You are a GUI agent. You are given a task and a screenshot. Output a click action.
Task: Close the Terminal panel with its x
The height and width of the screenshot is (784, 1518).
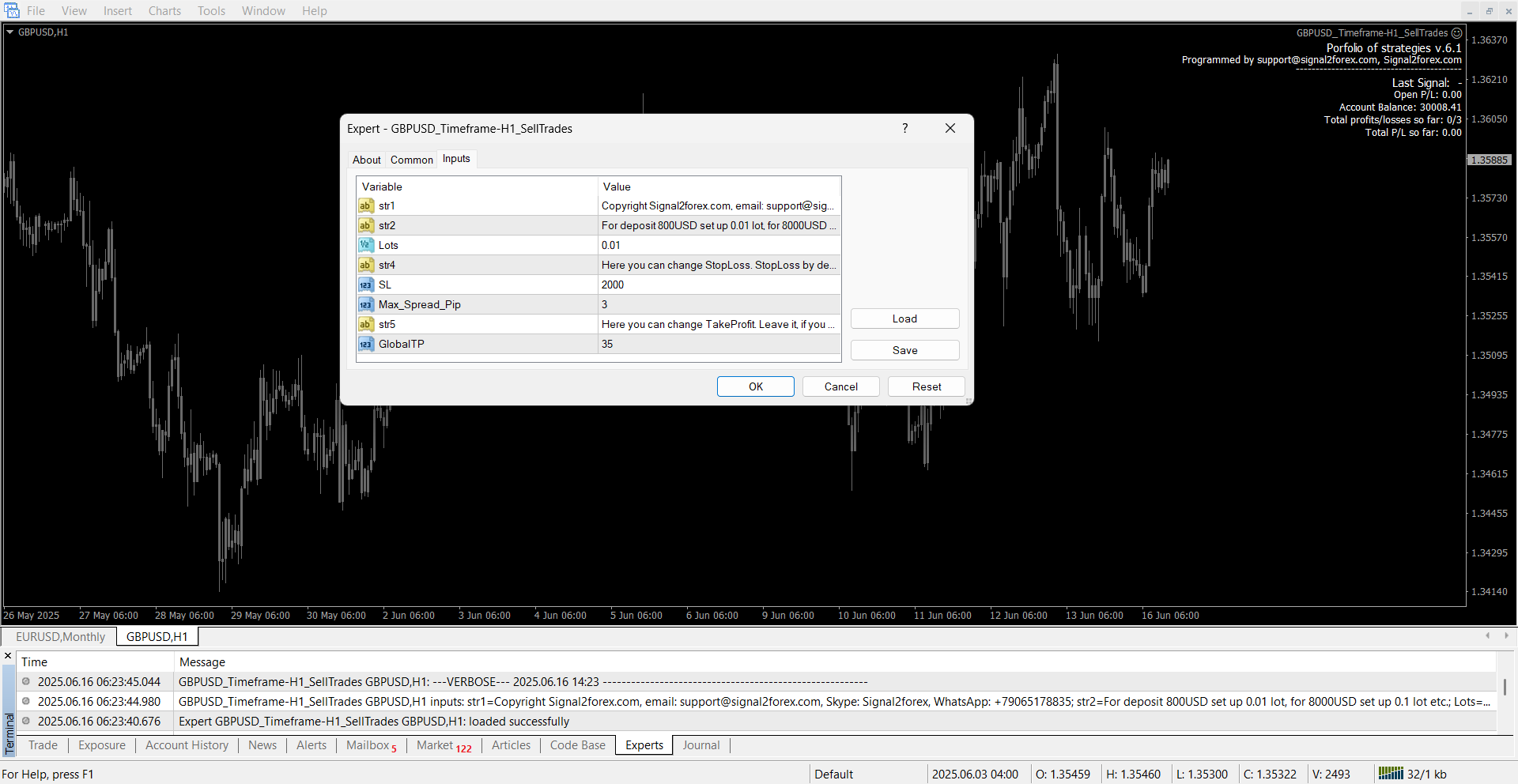click(8, 656)
